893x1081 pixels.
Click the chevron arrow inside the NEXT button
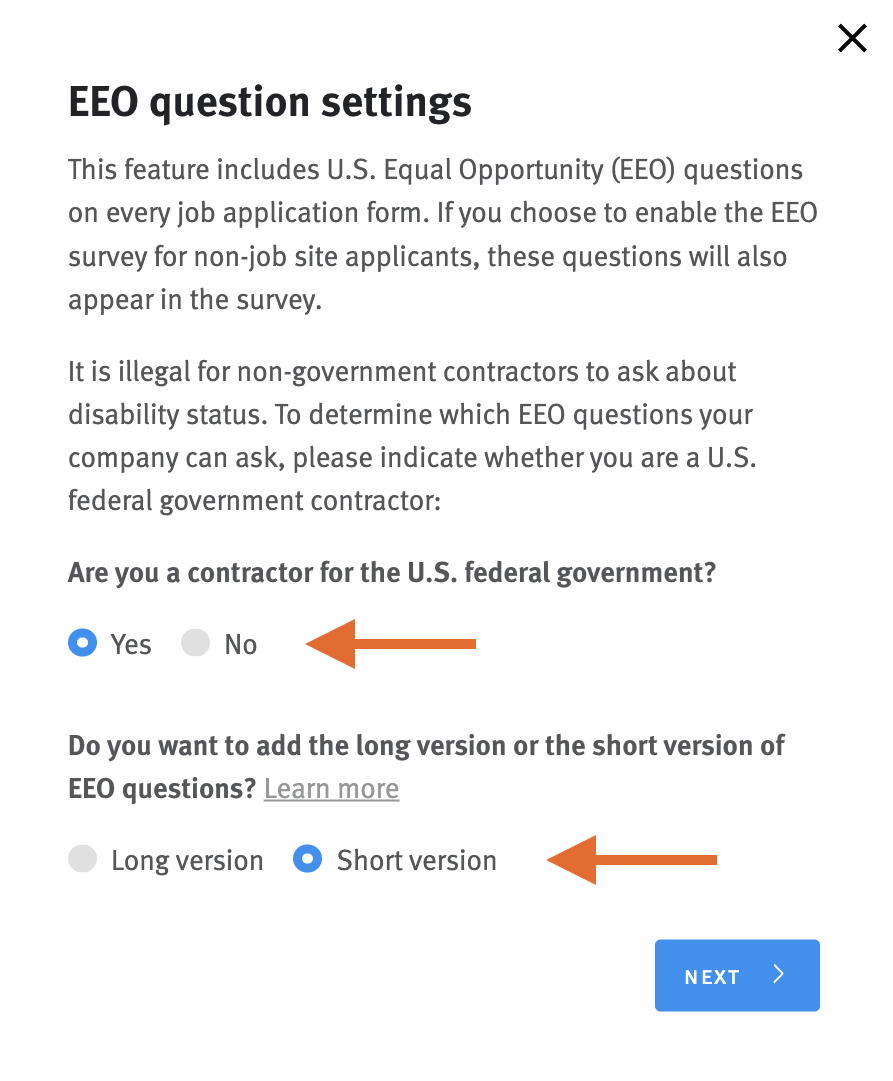pos(779,975)
